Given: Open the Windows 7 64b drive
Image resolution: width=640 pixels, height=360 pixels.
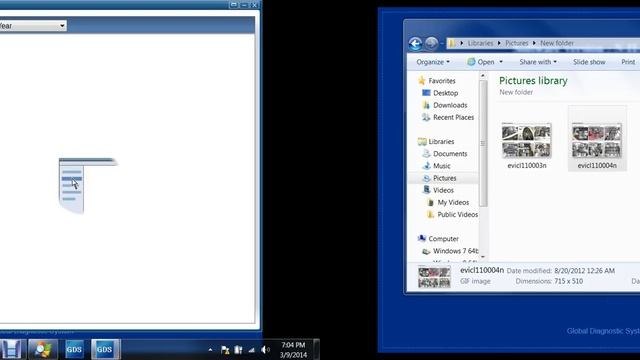Looking at the screenshot, I should (x=456, y=251).
